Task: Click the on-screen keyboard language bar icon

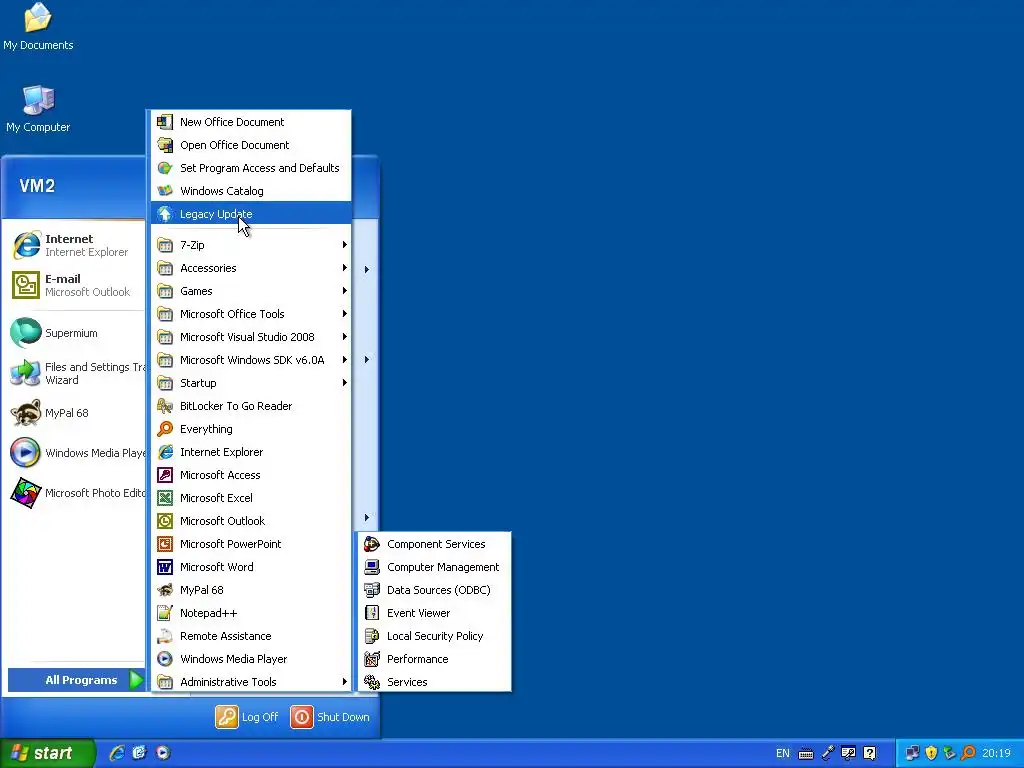Action: coord(806,754)
